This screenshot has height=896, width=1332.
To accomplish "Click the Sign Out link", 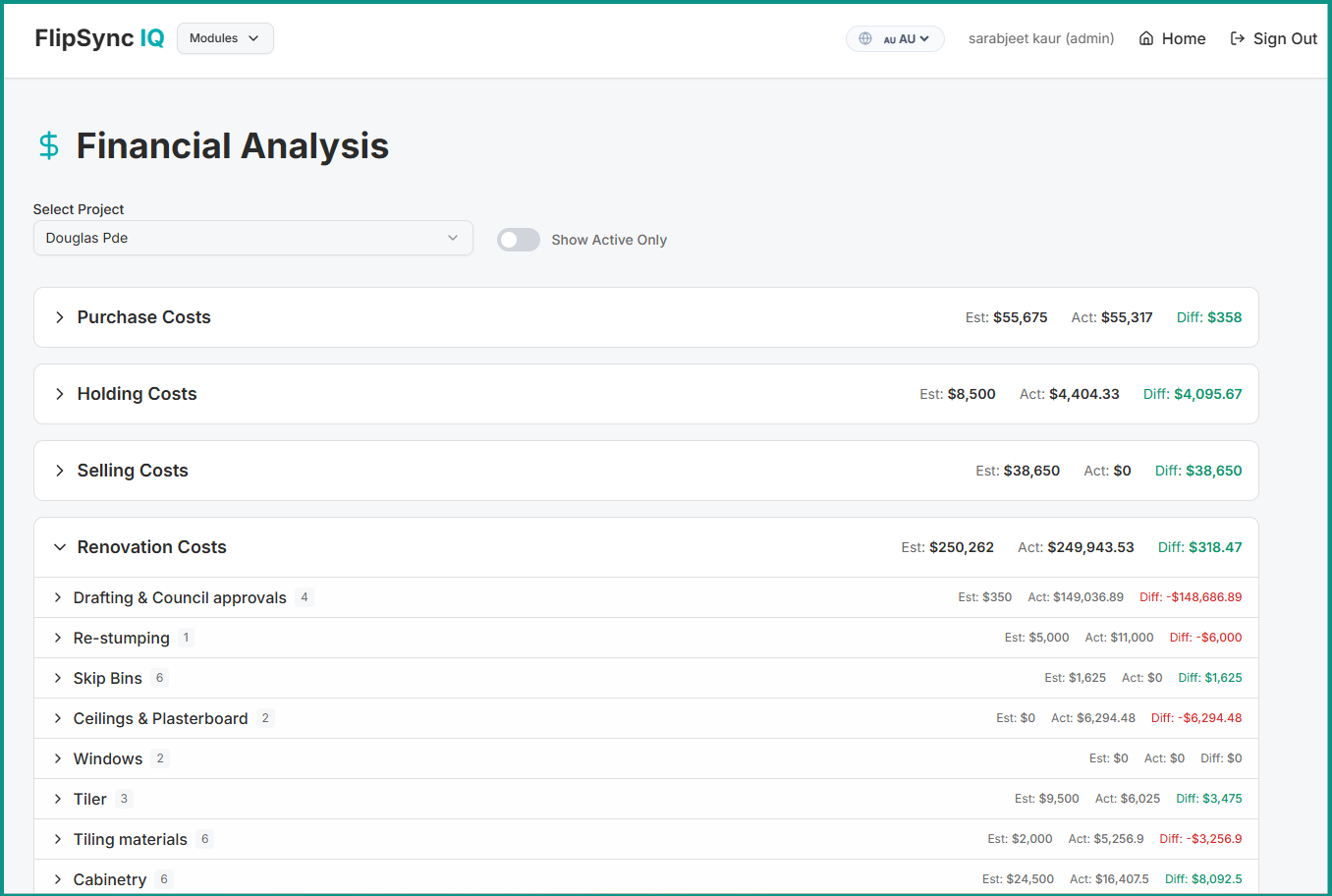I will coord(1285,38).
